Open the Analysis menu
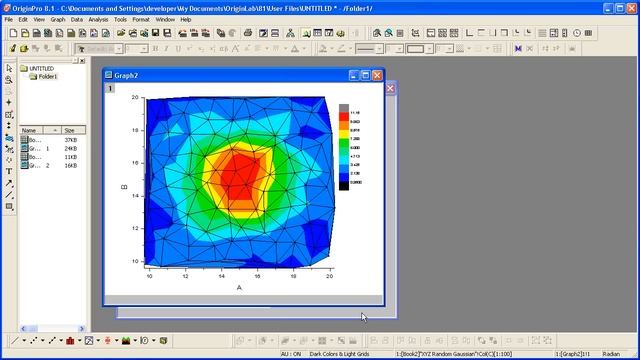The image size is (640, 360). 98,20
